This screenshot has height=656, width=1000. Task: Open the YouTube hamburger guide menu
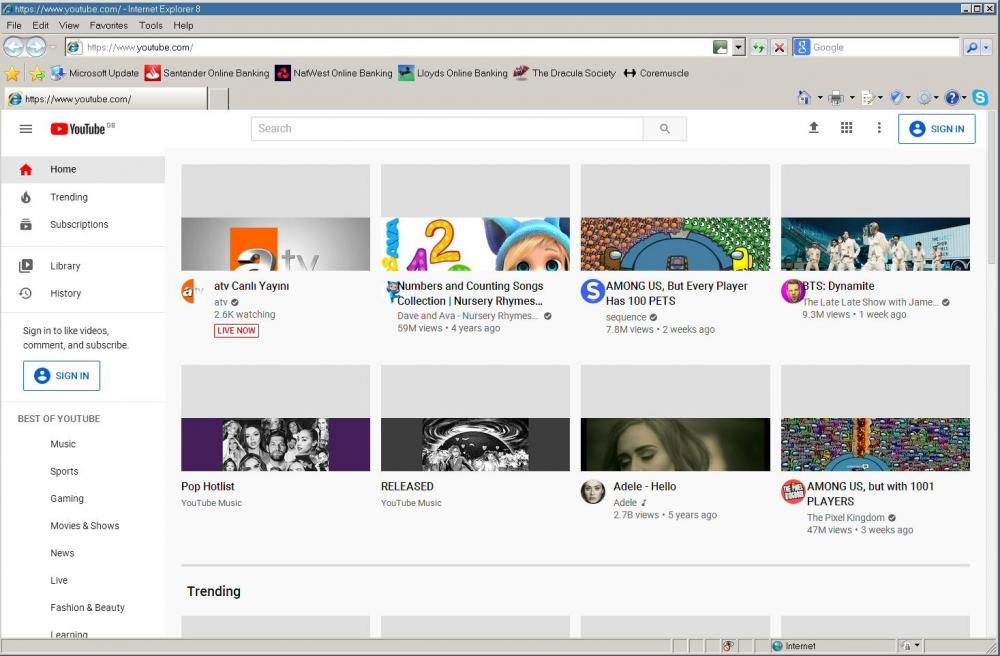pos(26,129)
